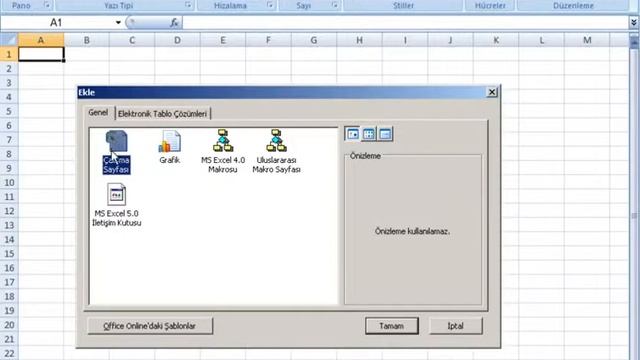This screenshot has height=360, width=640.
Task: Open Office Online'daki Şablonlar
Action: click(x=150, y=326)
